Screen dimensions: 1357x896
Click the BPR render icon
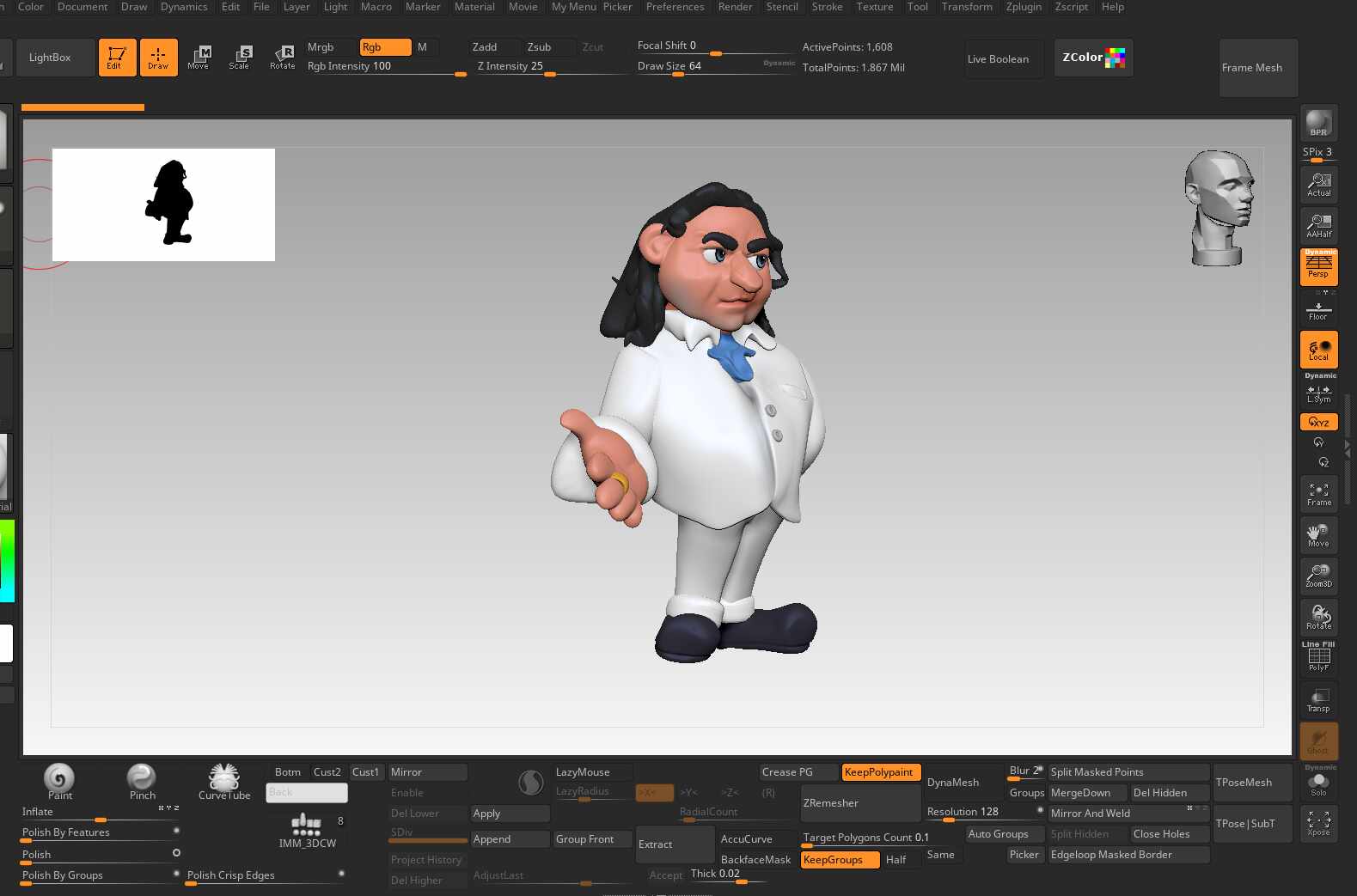pyautogui.click(x=1318, y=123)
